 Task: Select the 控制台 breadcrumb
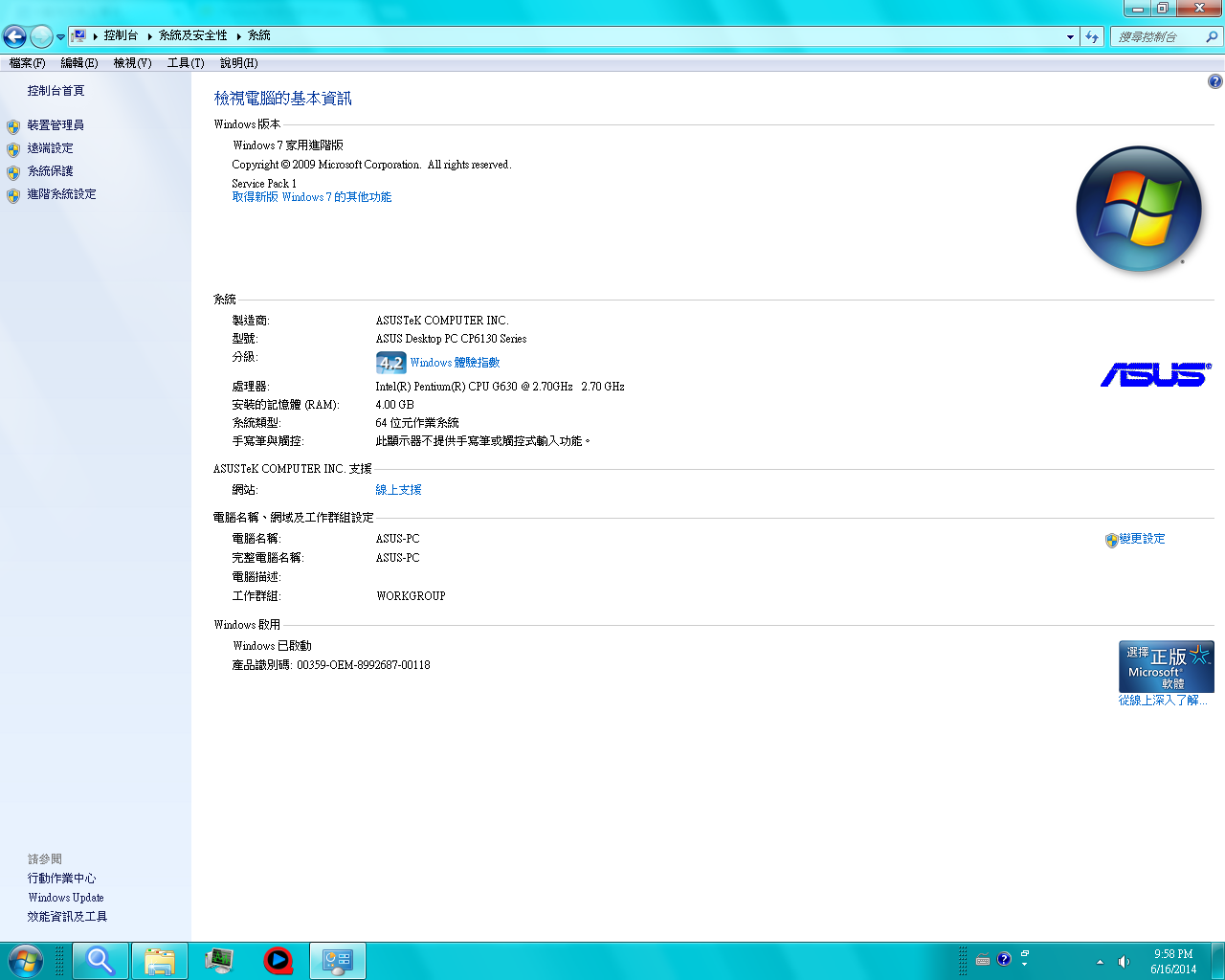(x=121, y=35)
